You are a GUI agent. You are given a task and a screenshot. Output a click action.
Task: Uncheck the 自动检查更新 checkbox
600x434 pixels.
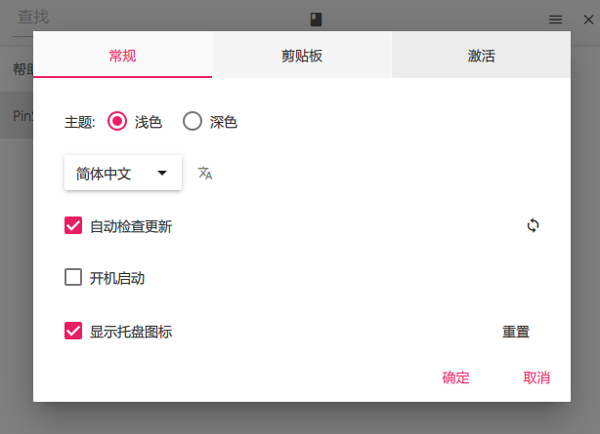tap(73, 226)
